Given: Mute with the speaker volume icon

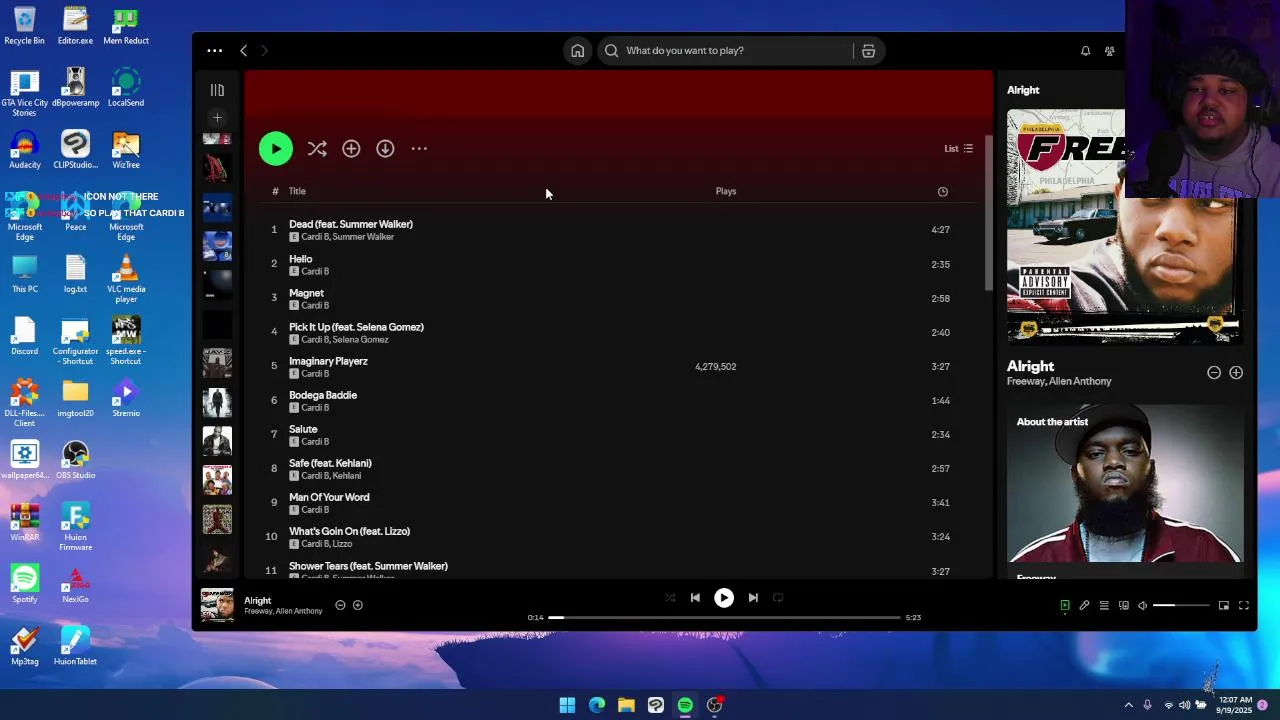Looking at the screenshot, I should 1143,605.
